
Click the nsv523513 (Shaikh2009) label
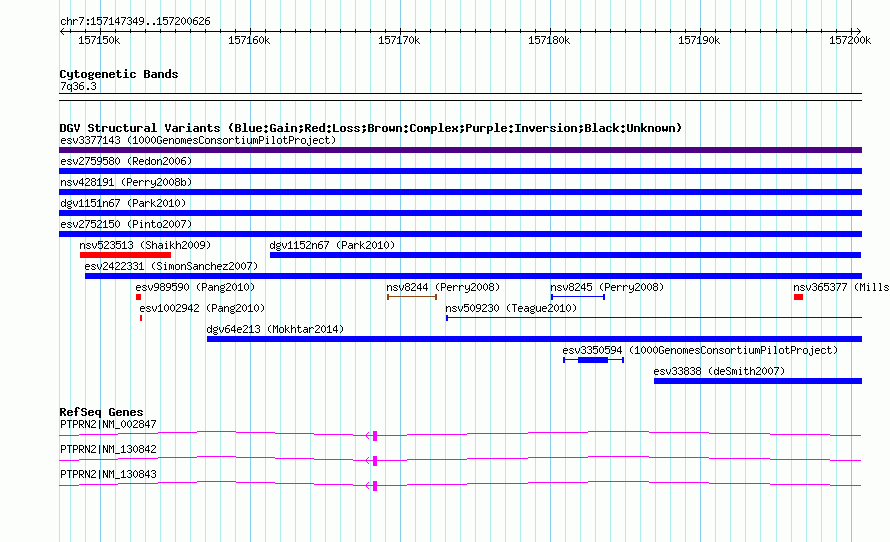pyautogui.click(x=145, y=245)
